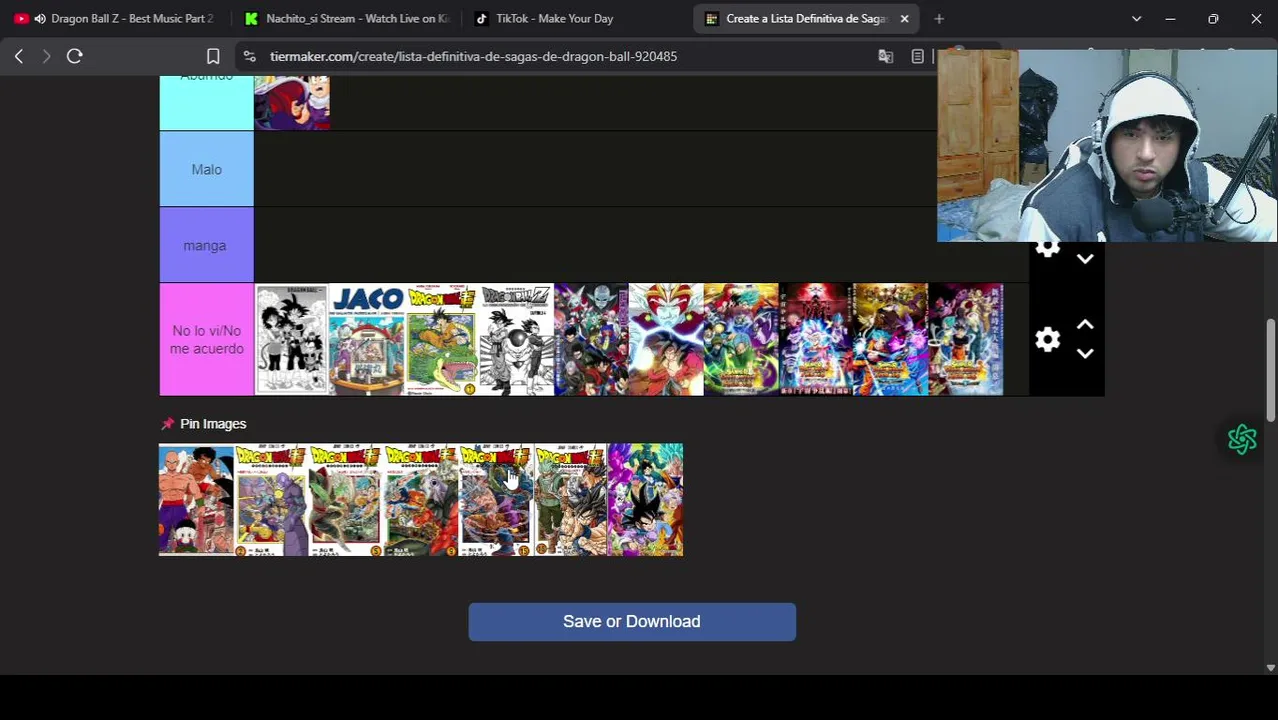The width and height of the screenshot is (1278, 720).
Task: Open settings gear for 'No lo vi' row
Action: point(1047,340)
